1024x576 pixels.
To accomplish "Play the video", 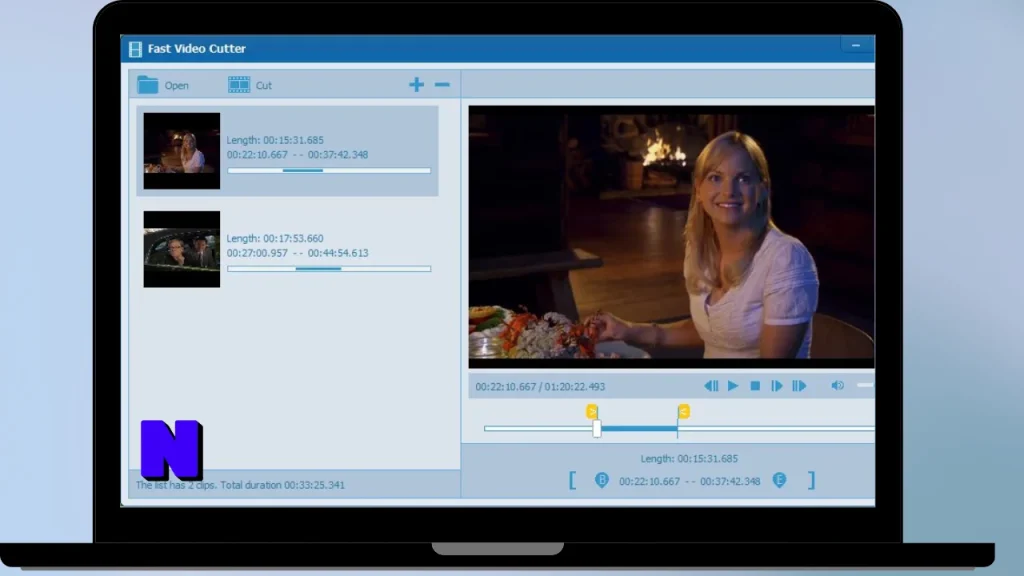I will point(733,386).
